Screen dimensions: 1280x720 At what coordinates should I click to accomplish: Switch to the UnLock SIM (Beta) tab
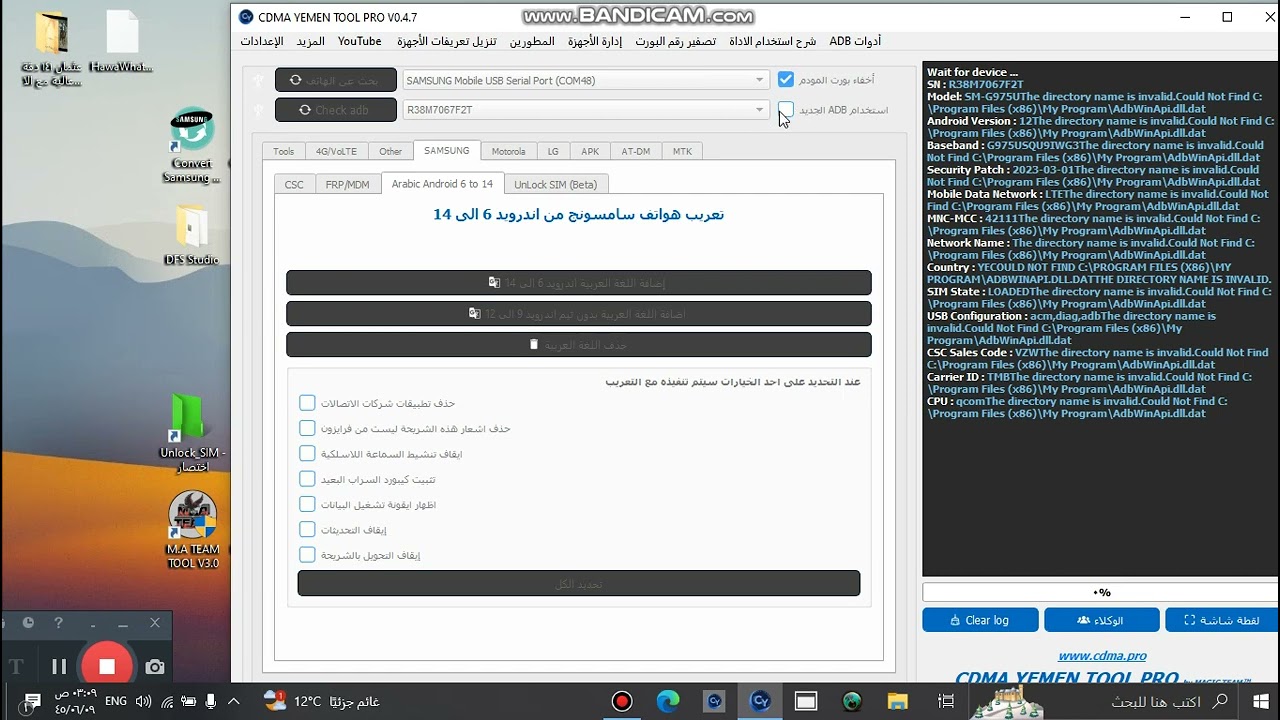click(x=555, y=184)
